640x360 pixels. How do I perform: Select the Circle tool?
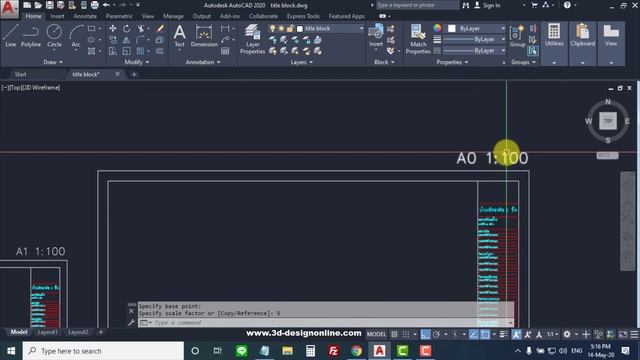point(54,36)
